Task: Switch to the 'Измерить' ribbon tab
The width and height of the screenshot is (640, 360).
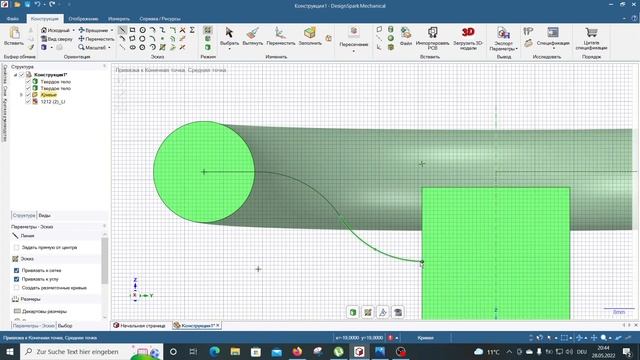Action: click(119, 18)
